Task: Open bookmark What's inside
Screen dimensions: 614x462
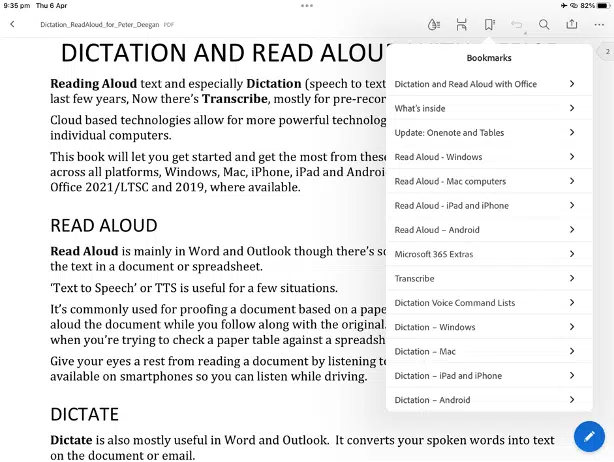Action: pos(489,108)
